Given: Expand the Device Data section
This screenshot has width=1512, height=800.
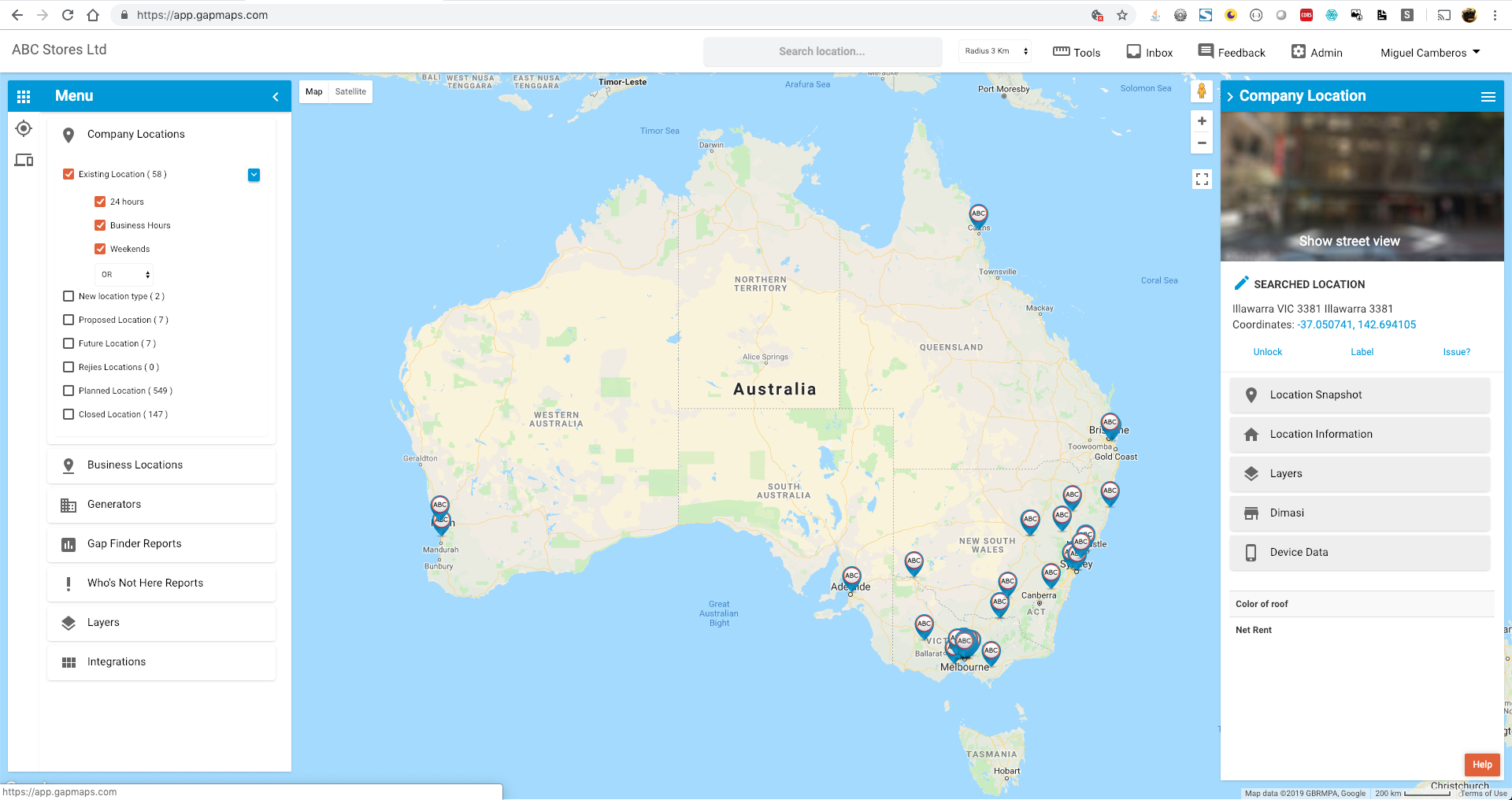Looking at the screenshot, I should 1360,553.
